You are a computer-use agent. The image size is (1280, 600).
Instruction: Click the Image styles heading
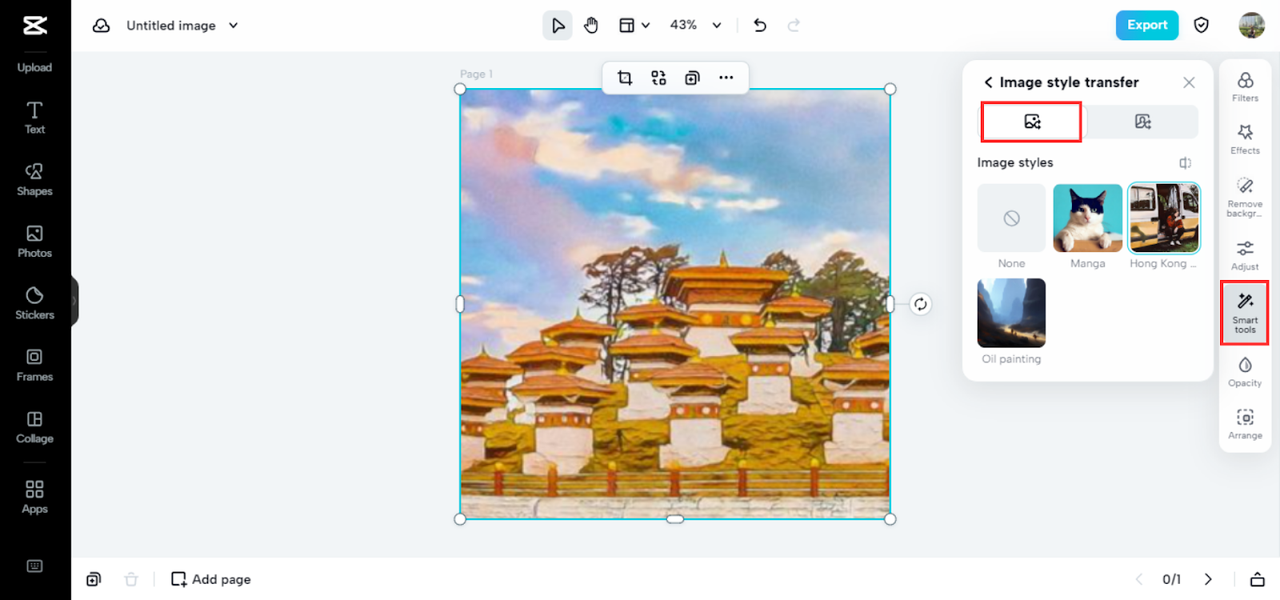click(x=1015, y=163)
